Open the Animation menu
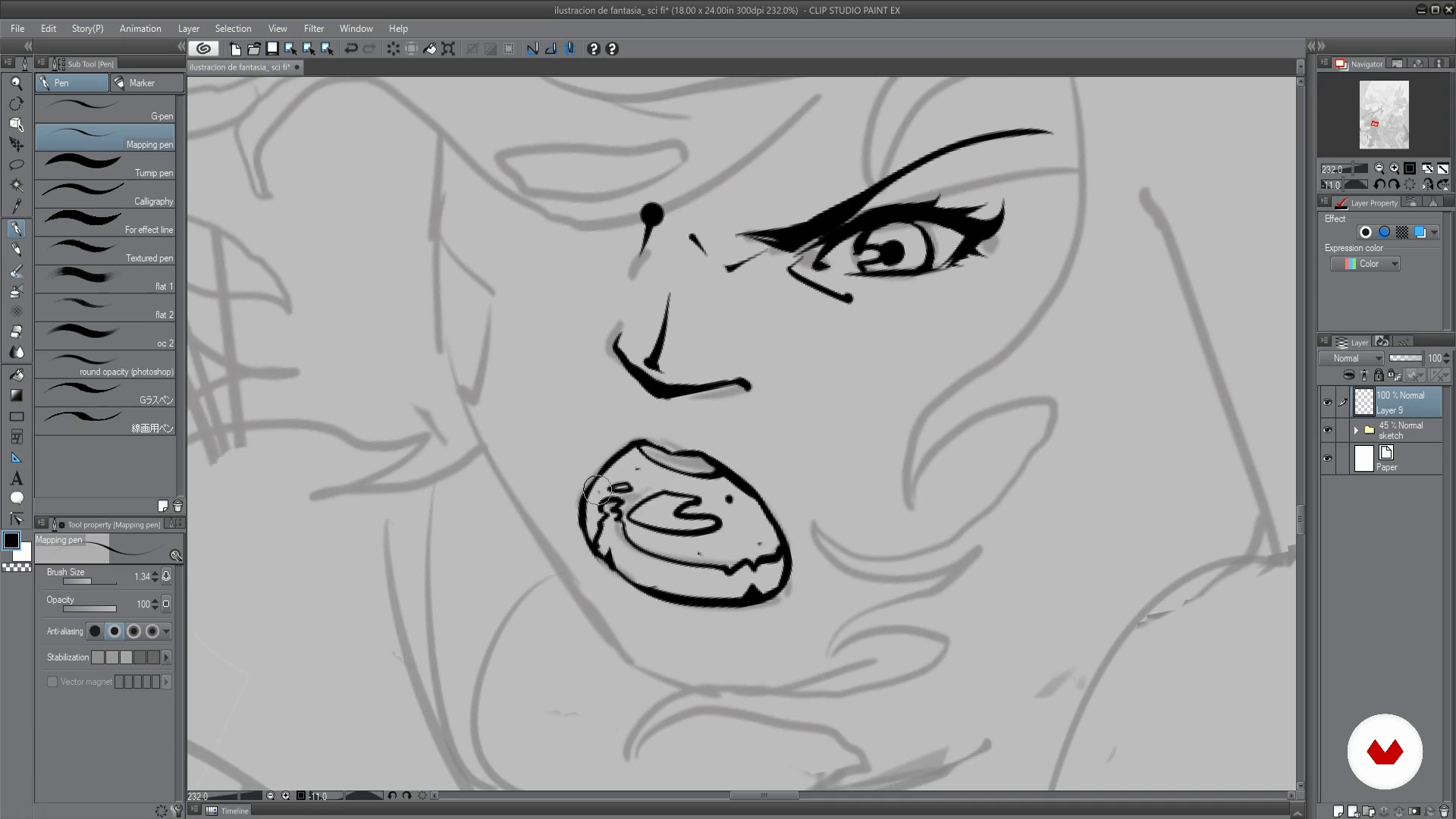Viewport: 1456px width, 819px height. pos(140,28)
